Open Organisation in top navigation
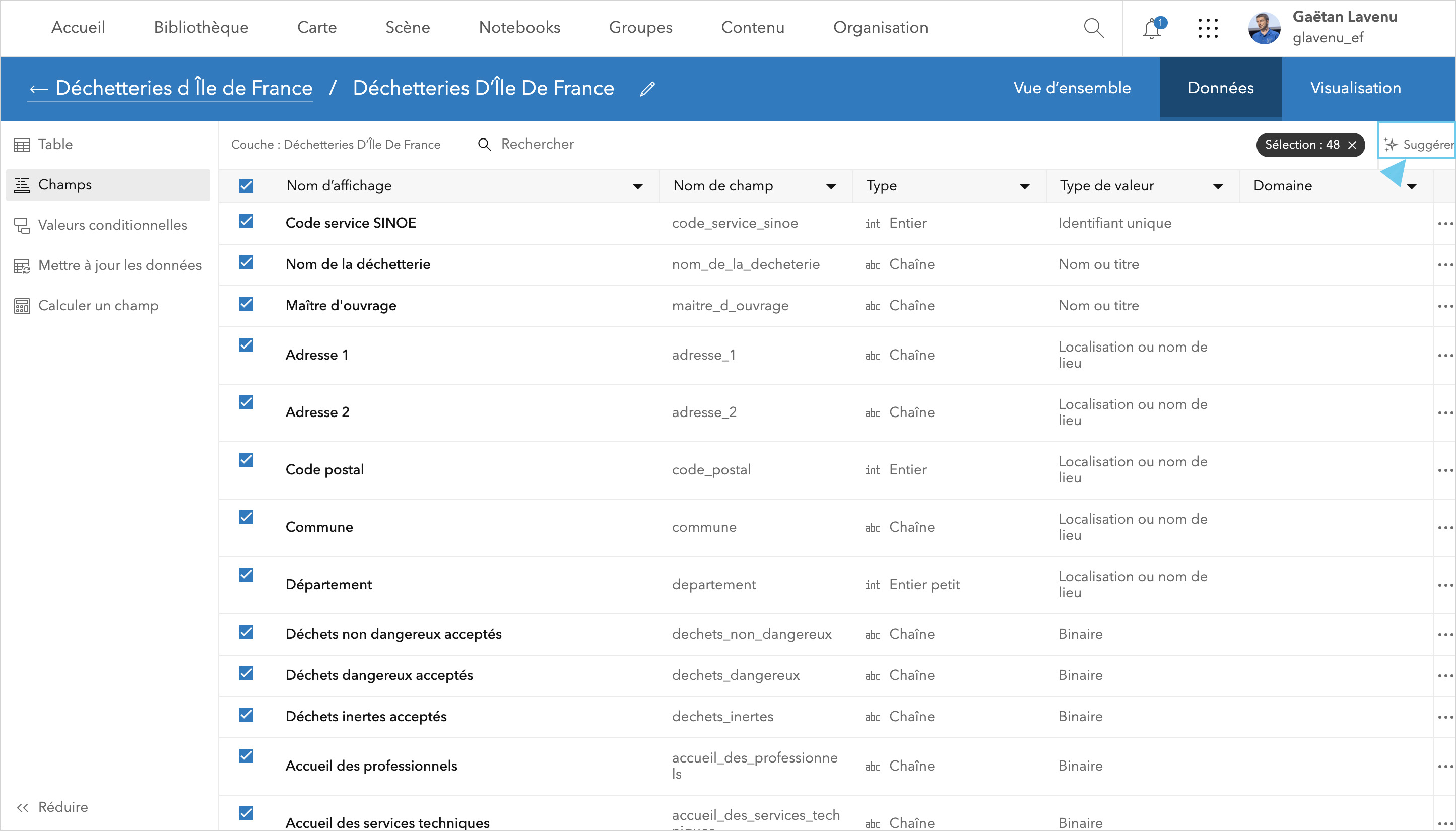 pyautogui.click(x=880, y=27)
